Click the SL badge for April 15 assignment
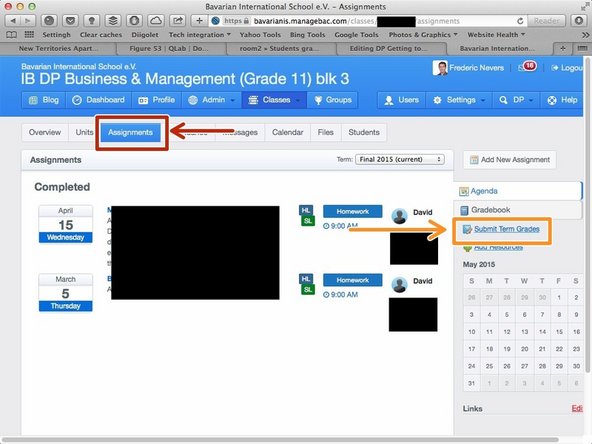This screenshot has width=592, height=444. (308, 220)
